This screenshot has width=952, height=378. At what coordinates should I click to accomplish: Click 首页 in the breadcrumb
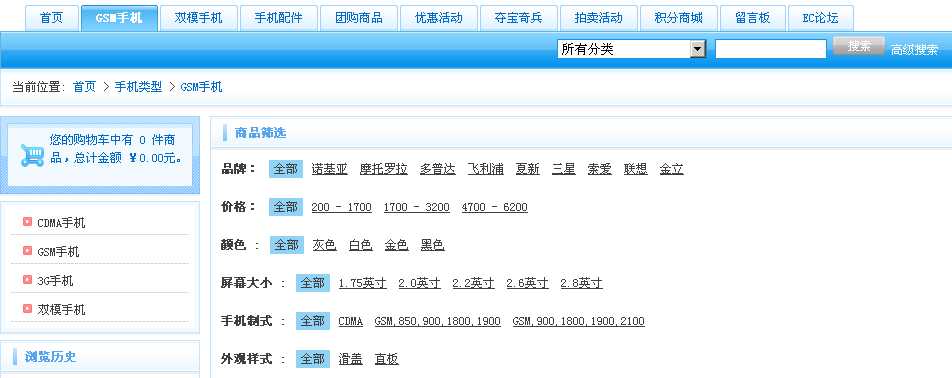(84, 87)
